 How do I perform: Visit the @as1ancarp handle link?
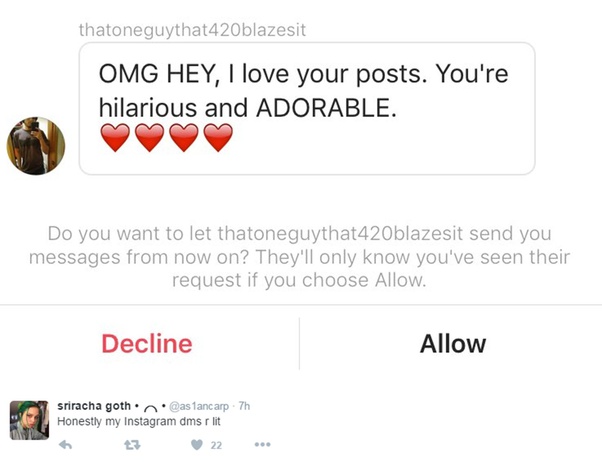[199, 406]
